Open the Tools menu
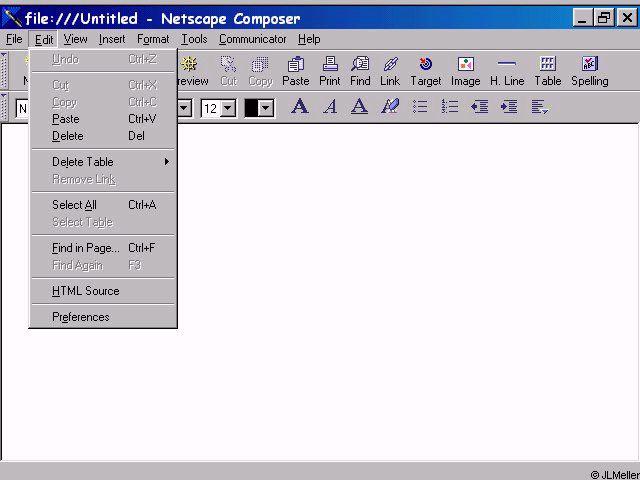The height and width of the screenshot is (480, 640). [194, 39]
